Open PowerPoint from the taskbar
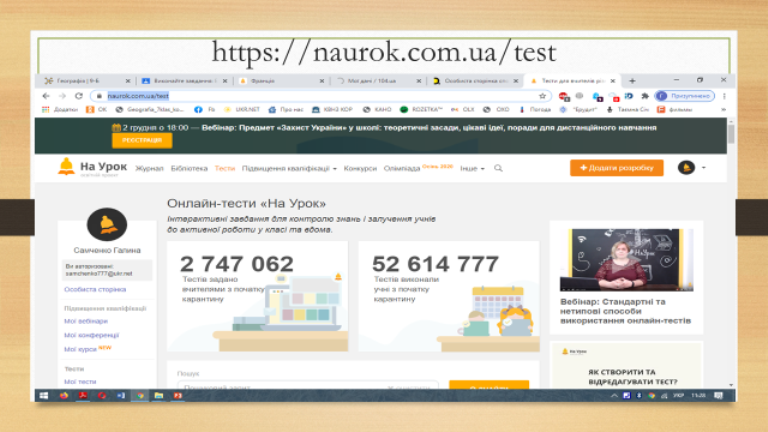Screen dimensions: 768x432 (x=178, y=395)
